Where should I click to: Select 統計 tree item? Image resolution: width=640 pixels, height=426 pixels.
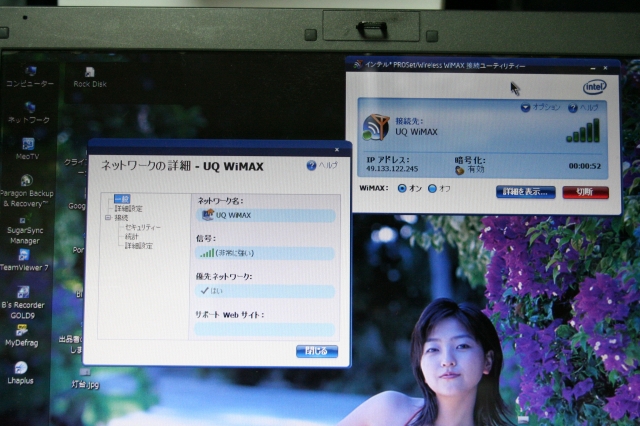131,237
